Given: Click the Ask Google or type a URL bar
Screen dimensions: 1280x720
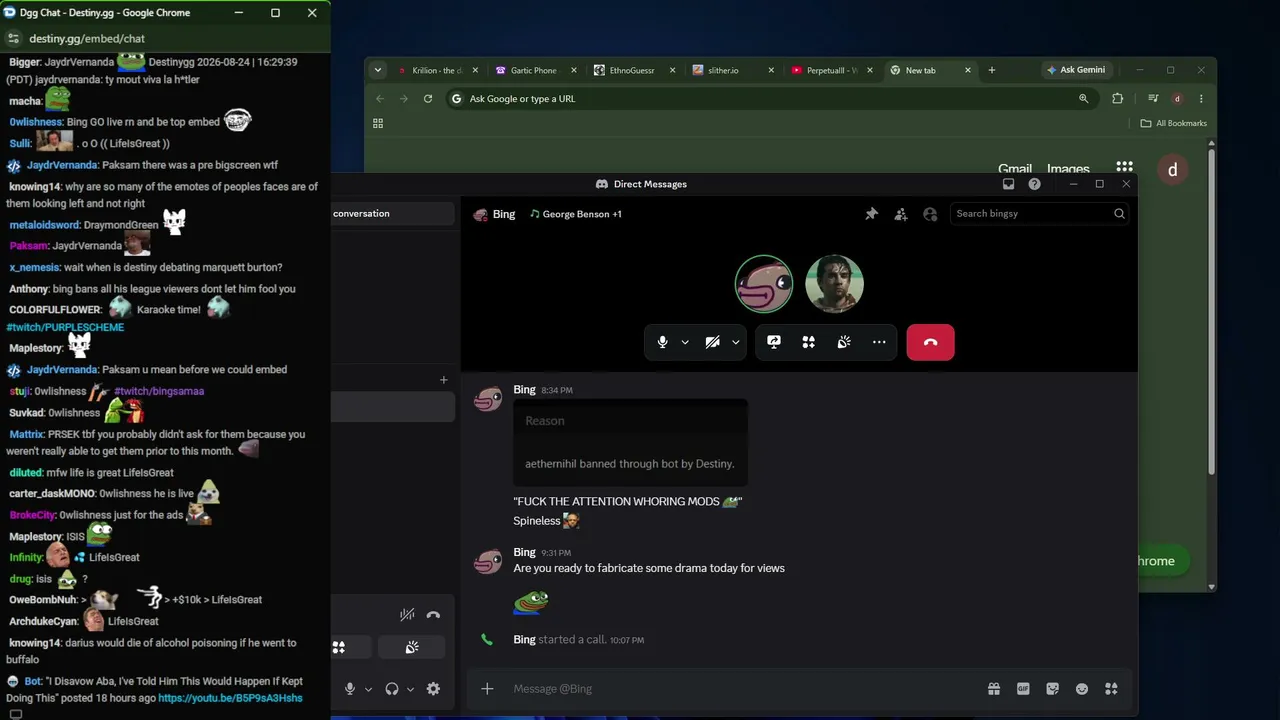Looking at the screenshot, I should tap(770, 99).
